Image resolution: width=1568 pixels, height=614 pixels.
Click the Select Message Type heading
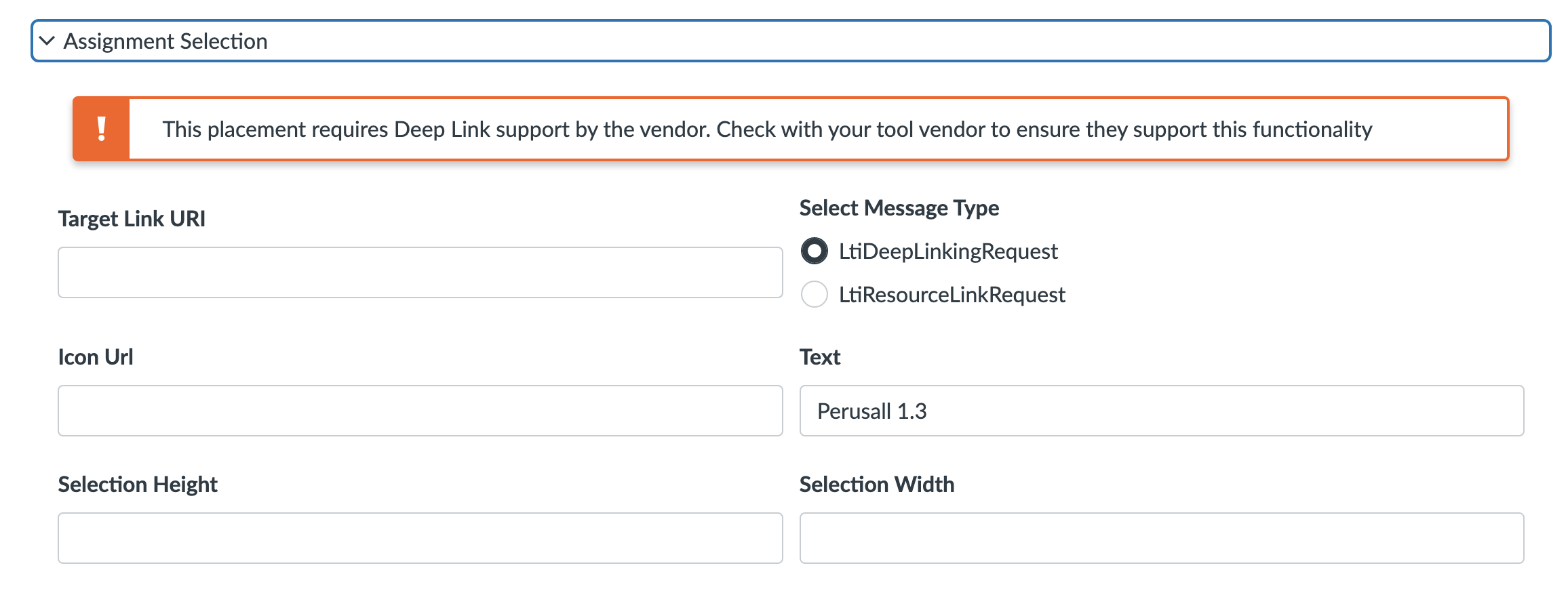899,208
